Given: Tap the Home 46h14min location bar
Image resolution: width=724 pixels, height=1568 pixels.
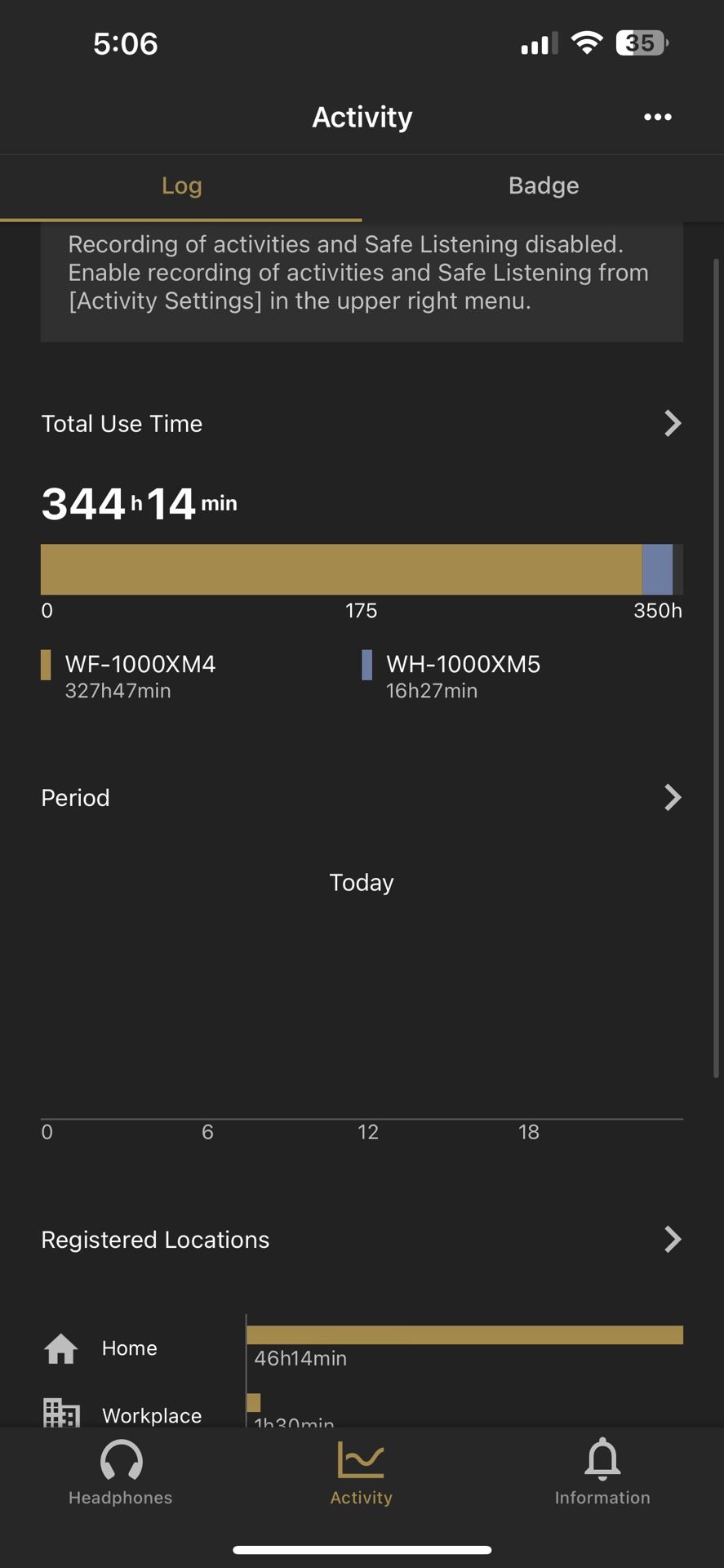Looking at the screenshot, I should (x=464, y=1334).
